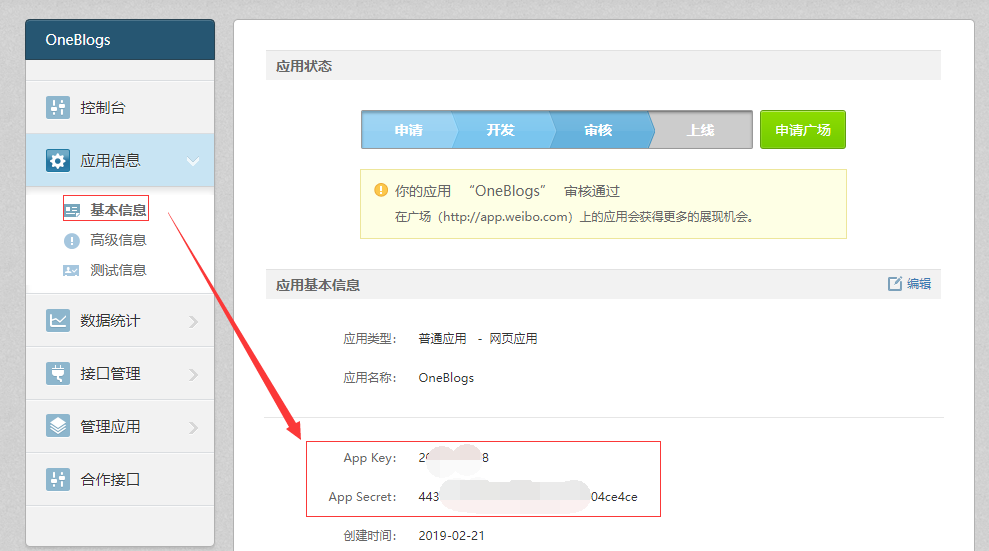Click the 高级信息 exclamation icon
The height and width of the screenshot is (551, 989).
coord(72,241)
